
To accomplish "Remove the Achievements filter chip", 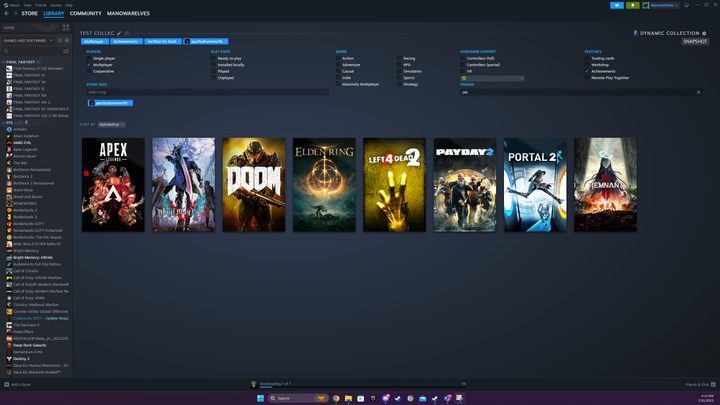I will pyautogui.click(x=140, y=41).
